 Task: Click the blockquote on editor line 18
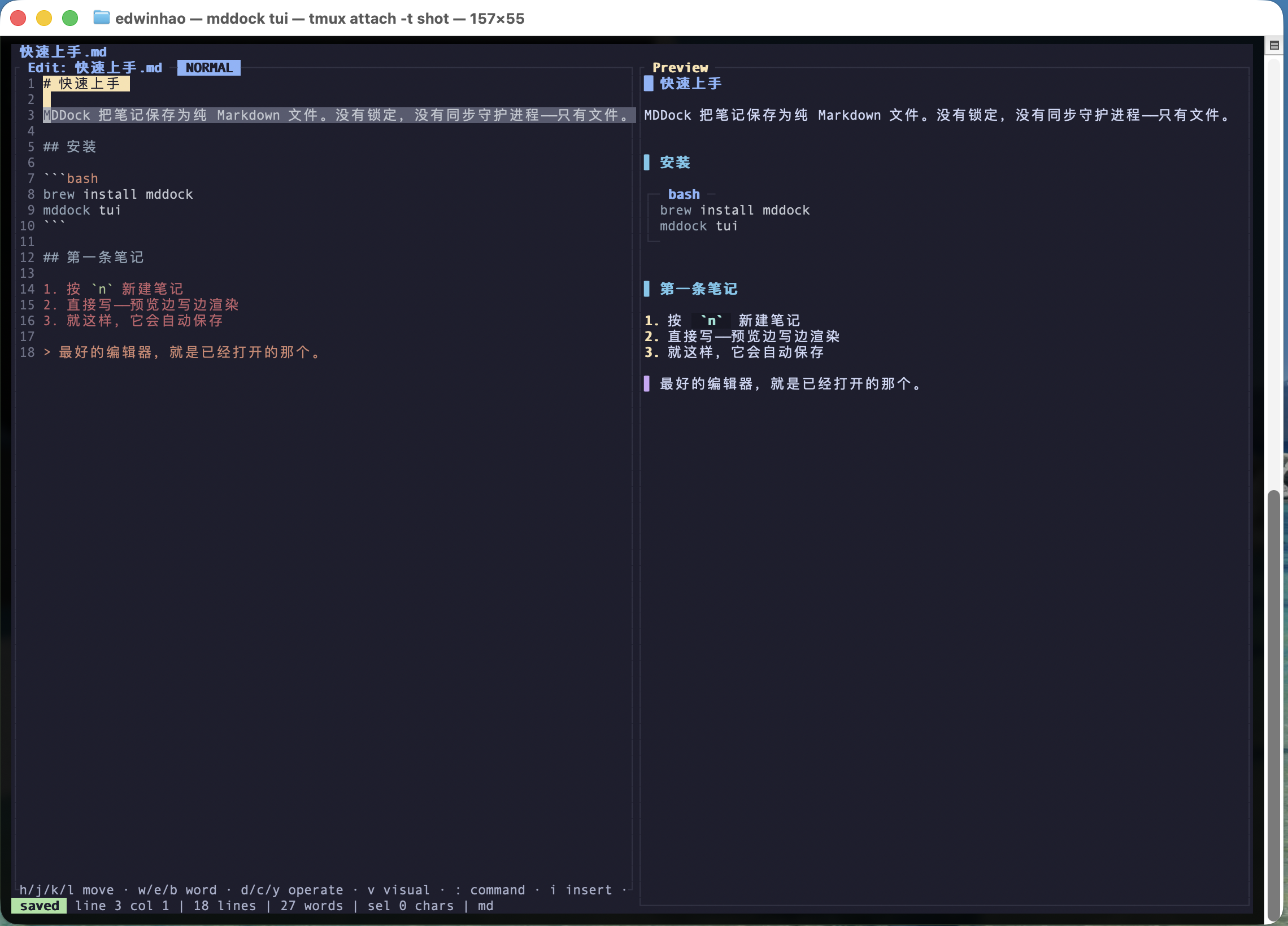(x=183, y=352)
